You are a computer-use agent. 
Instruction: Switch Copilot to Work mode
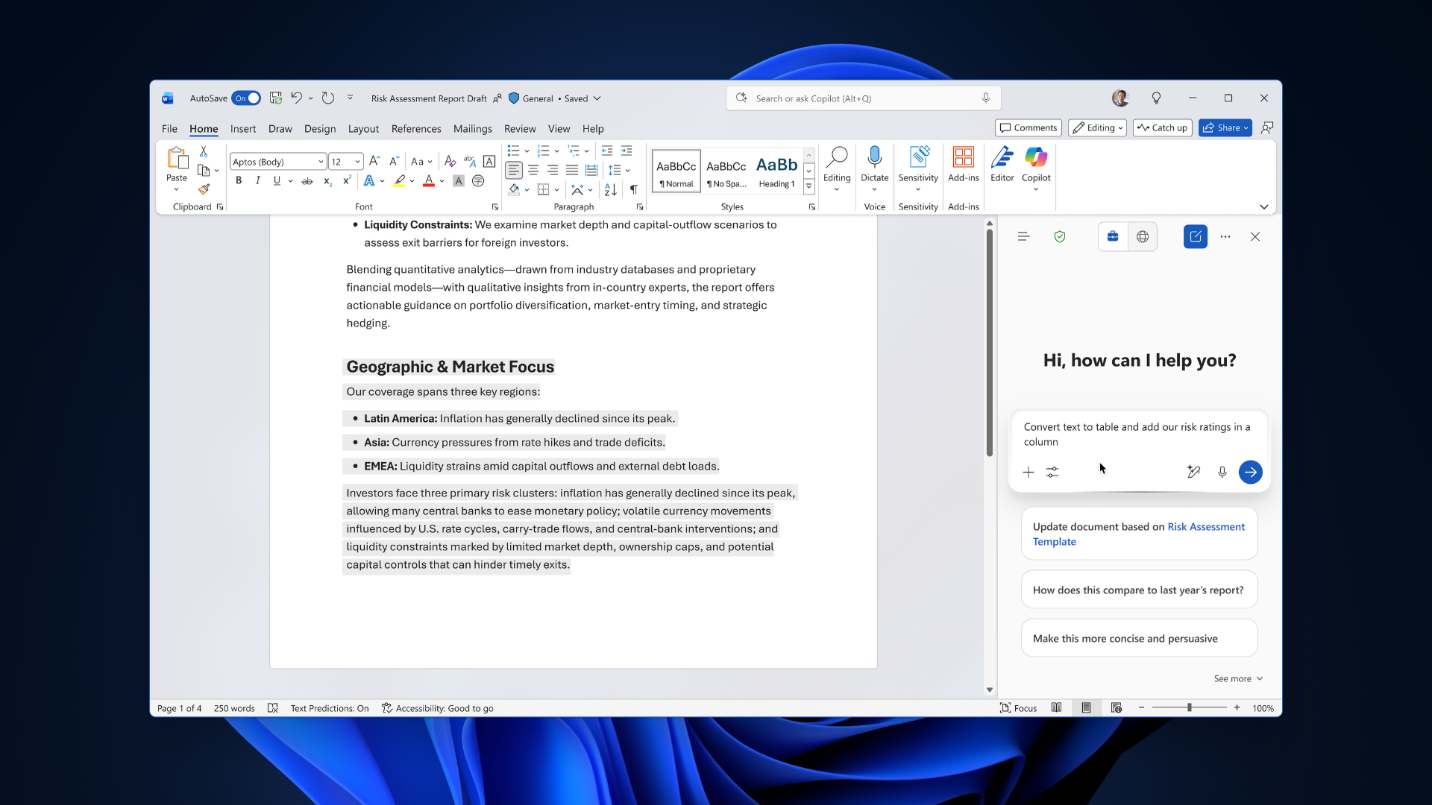point(1113,237)
